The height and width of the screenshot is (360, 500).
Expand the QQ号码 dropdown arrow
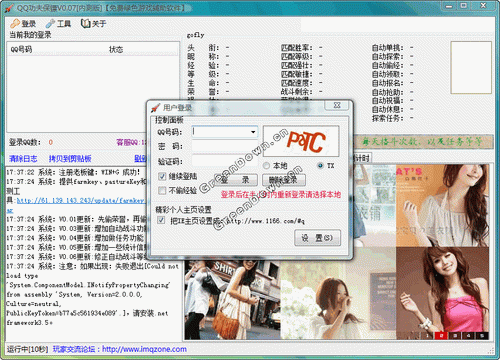pos(253,132)
